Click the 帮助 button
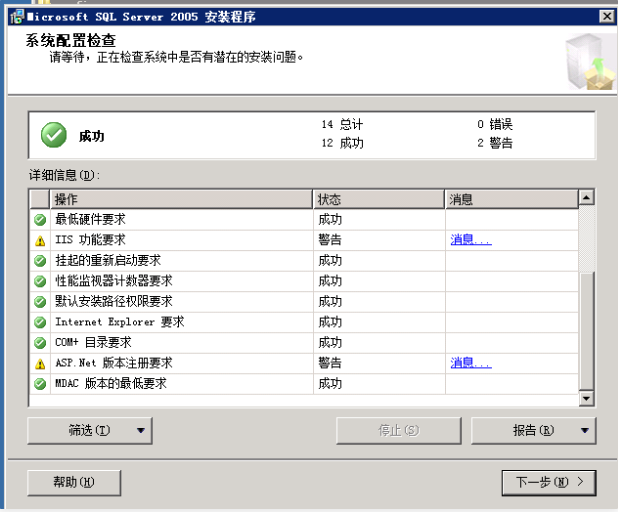 pyautogui.click(x=74, y=482)
